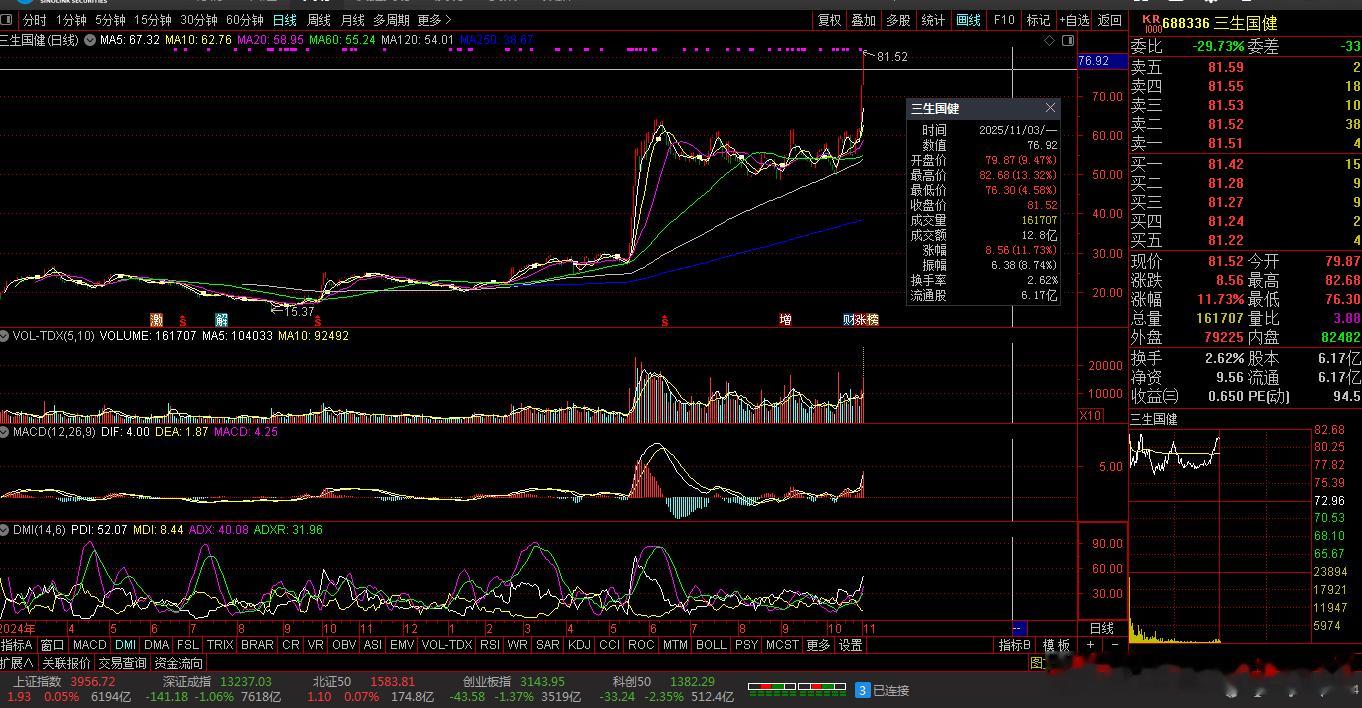Open F10 company info

(x=1004, y=20)
